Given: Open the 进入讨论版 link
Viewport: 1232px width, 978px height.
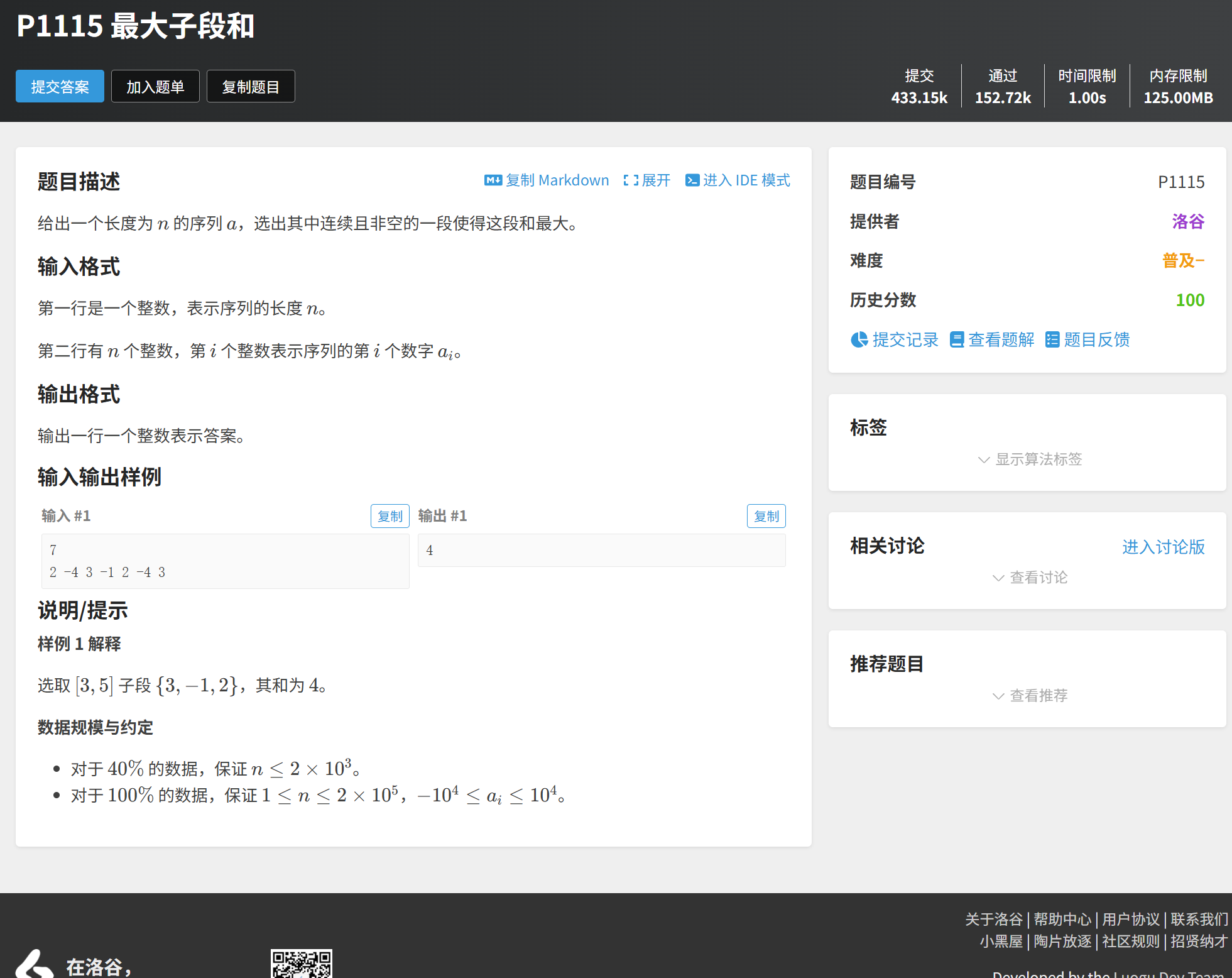Looking at the screenshot, I should pyautogui.click(x=1163, y=547).
